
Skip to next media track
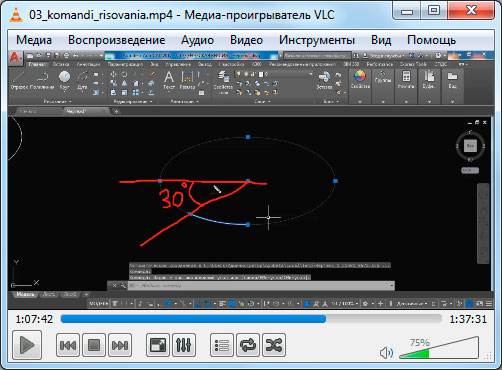120,345
